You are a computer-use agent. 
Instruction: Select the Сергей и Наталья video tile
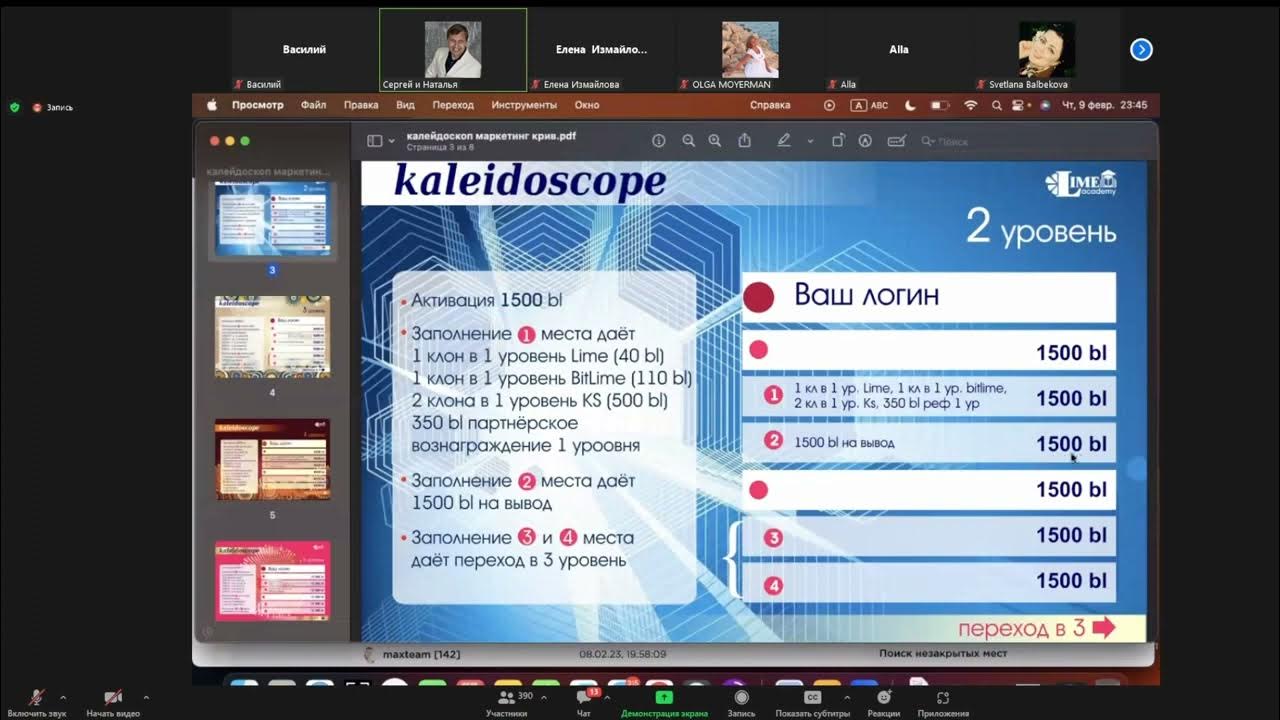coord(453,50)
